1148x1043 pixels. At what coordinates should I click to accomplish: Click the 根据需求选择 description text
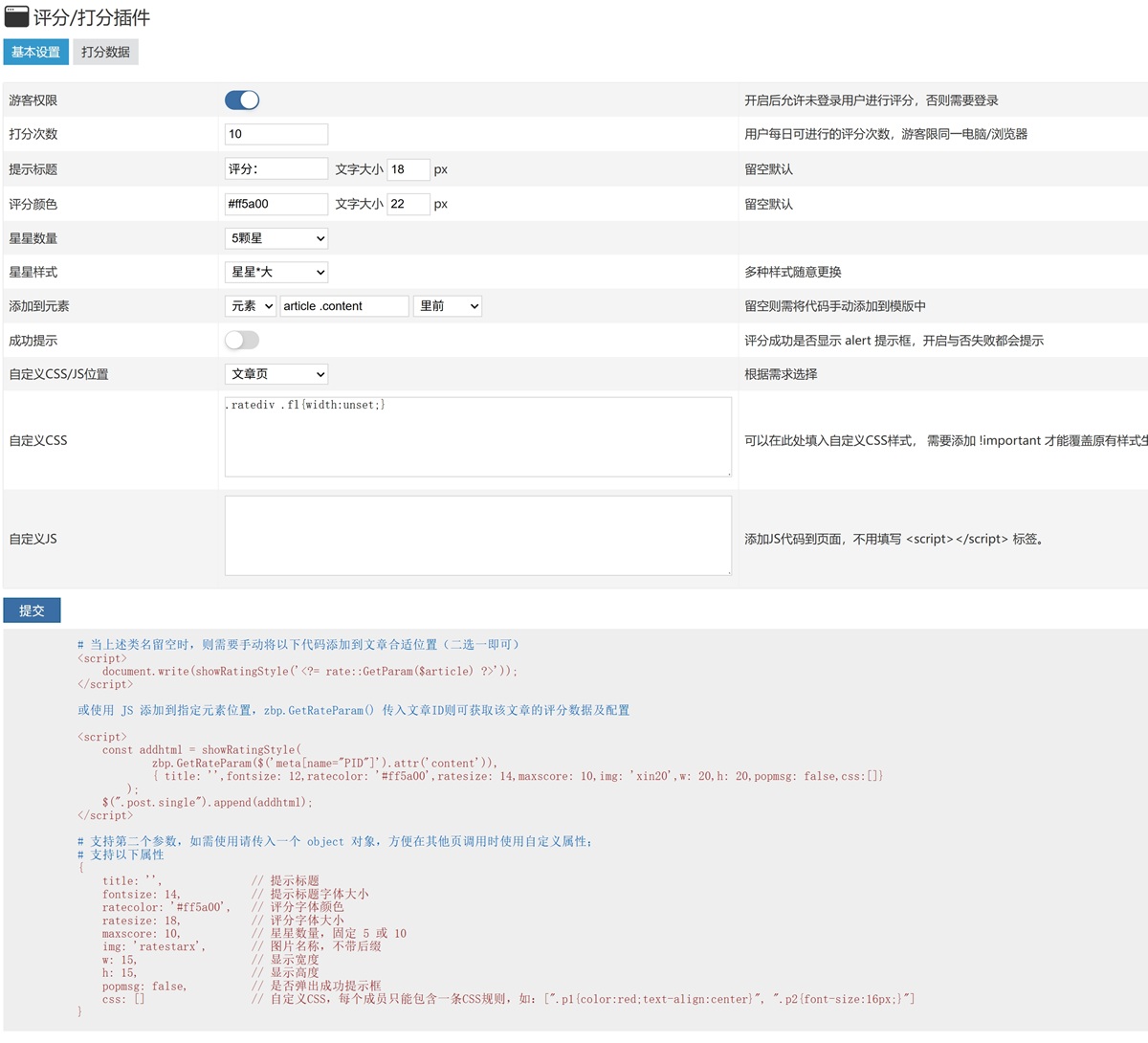tap(781, 374)
